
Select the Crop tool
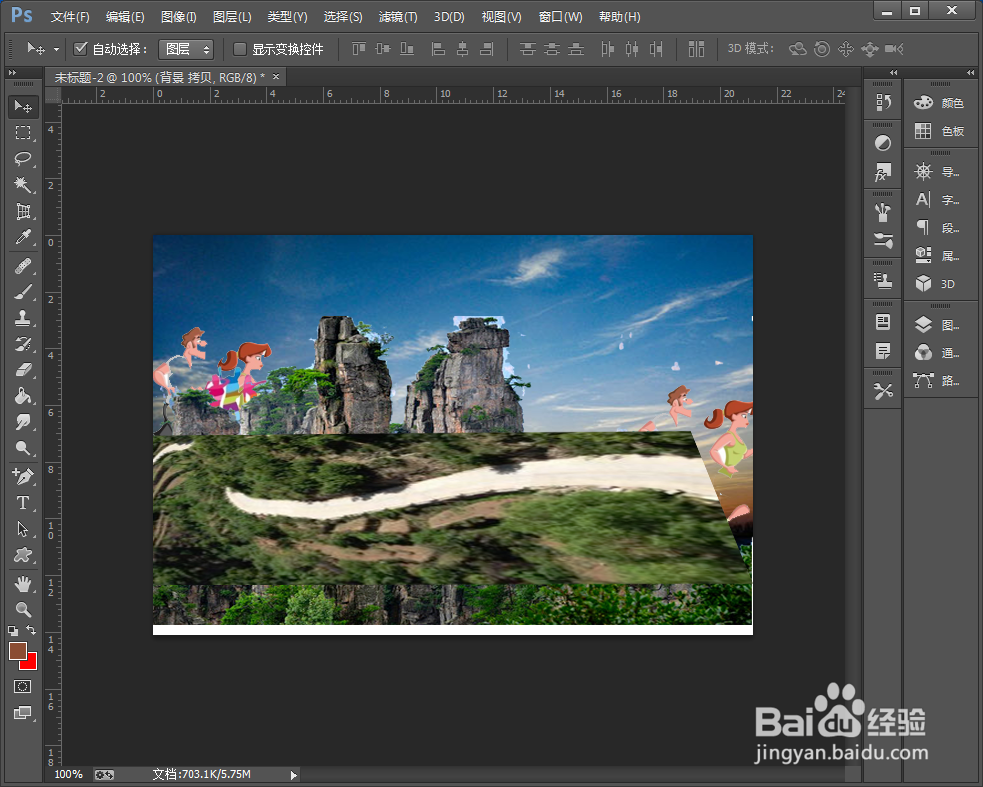pyautogui.click(x=23, y=211)
